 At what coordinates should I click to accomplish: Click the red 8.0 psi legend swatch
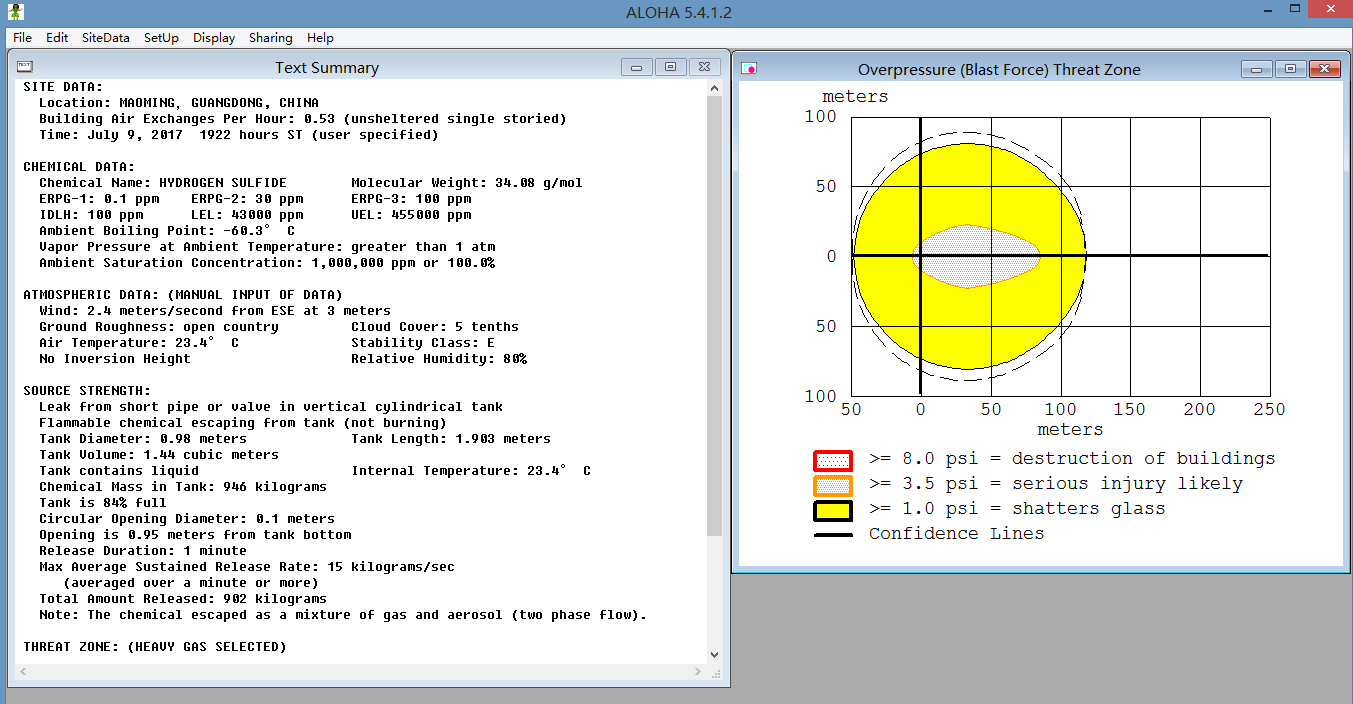[x=832, y=460]
